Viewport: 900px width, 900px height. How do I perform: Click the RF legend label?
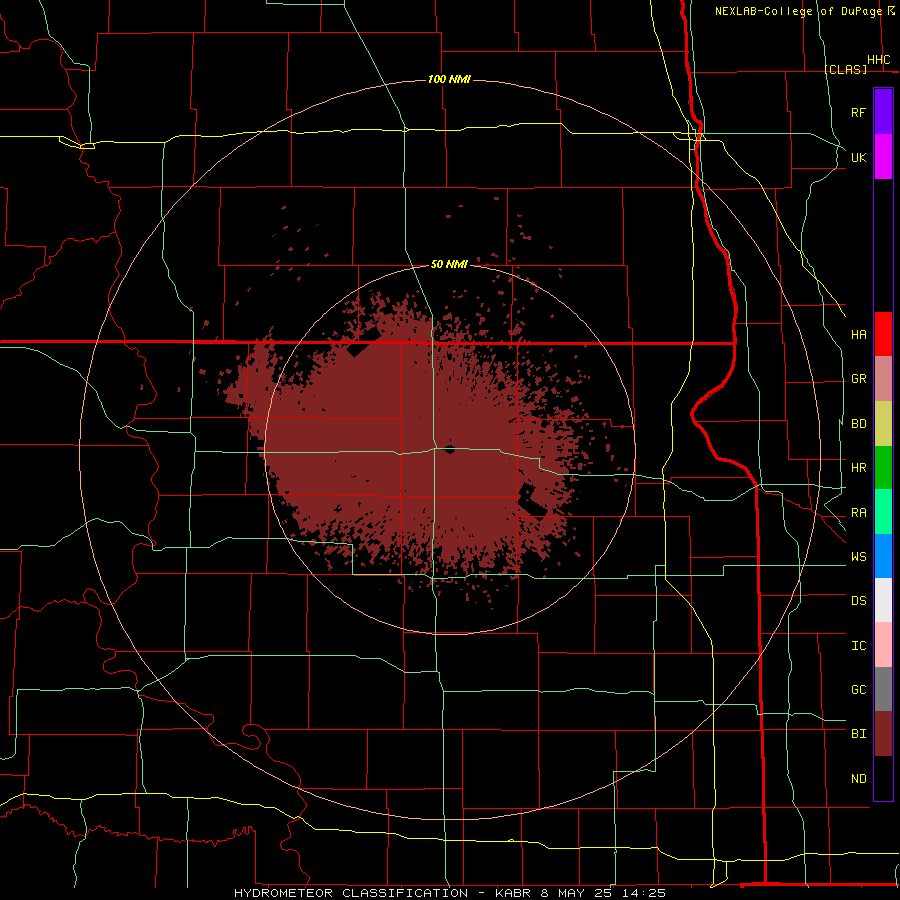(858, 112)
